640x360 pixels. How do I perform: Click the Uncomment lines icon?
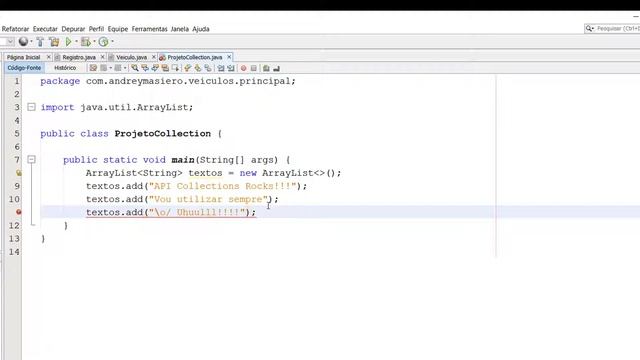coord(276,68)
